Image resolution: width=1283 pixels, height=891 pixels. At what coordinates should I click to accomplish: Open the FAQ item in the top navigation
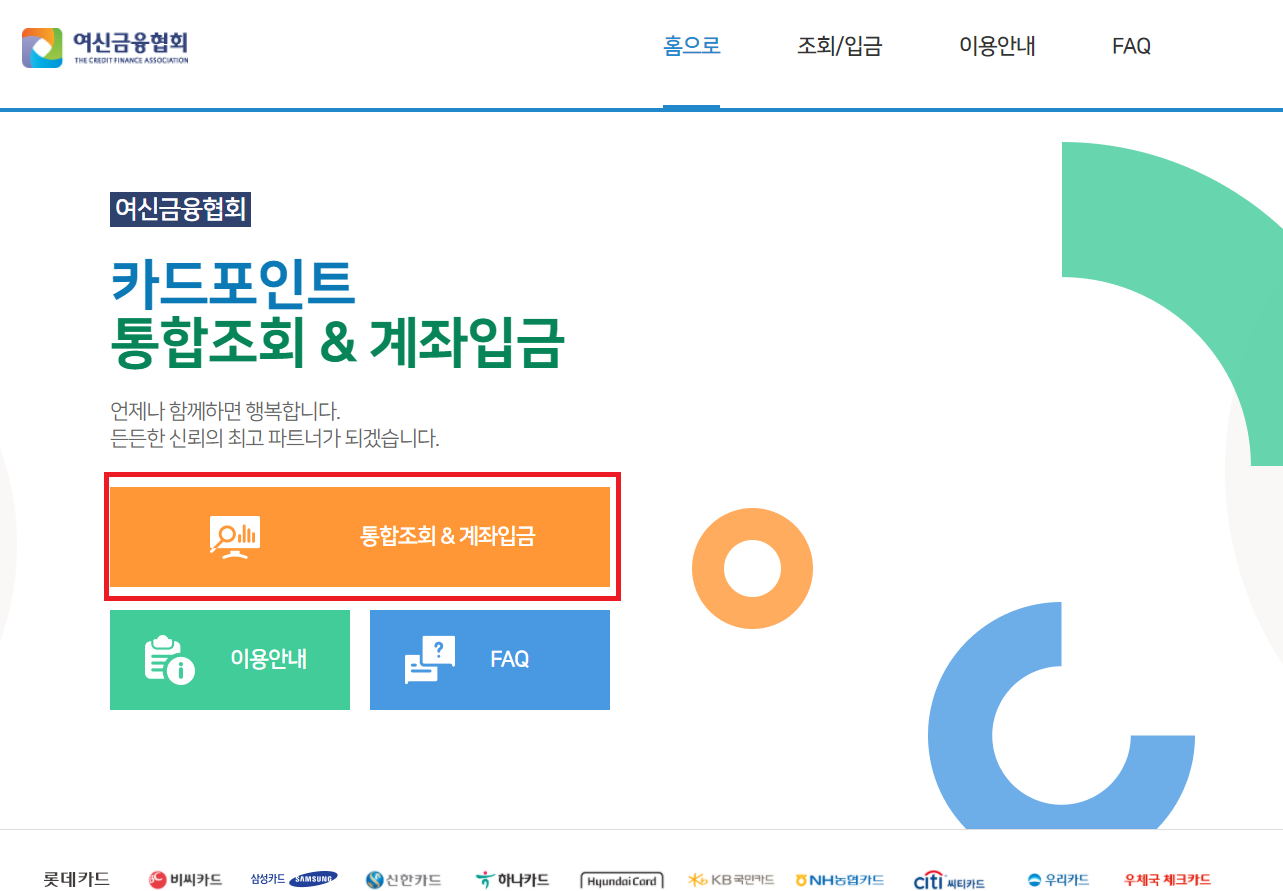click(x=1130, y=46)
